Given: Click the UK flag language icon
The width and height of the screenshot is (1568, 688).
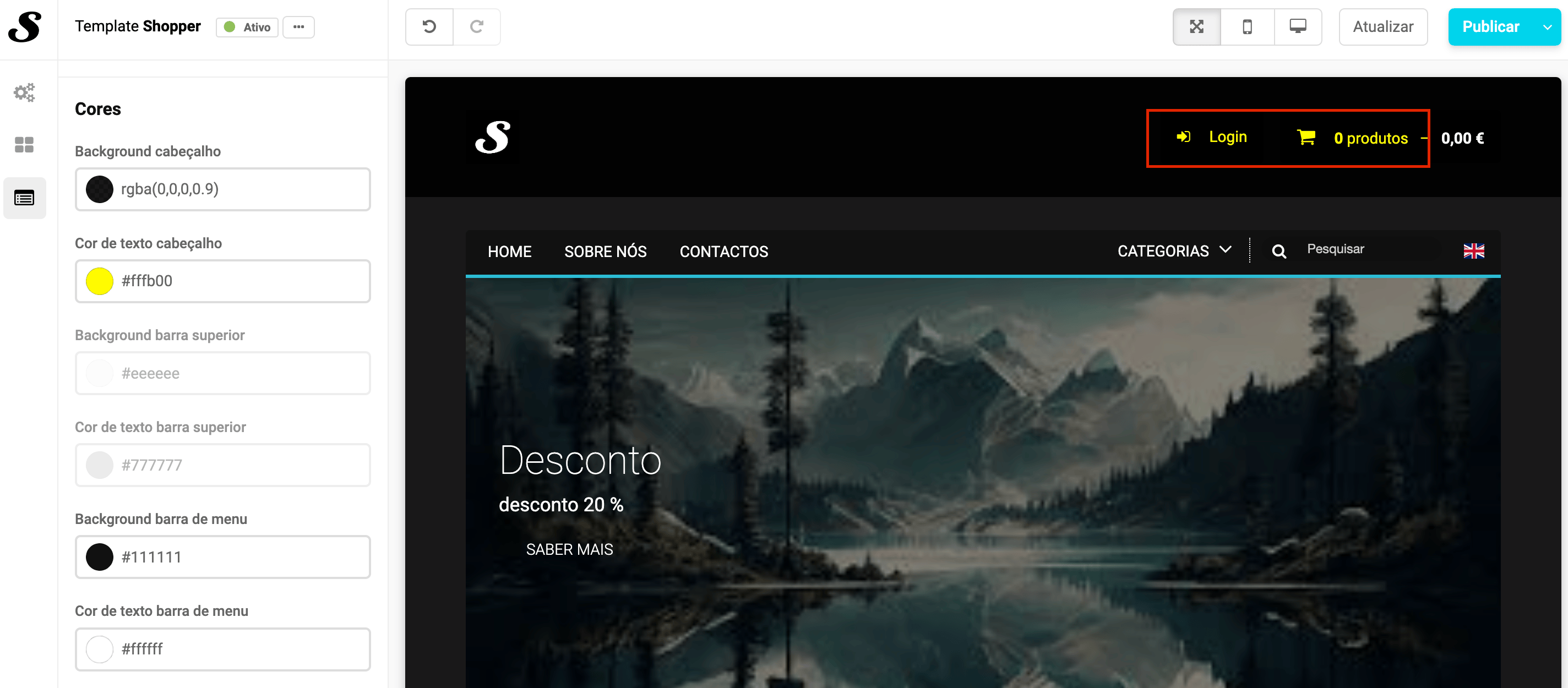Looking at the screenshot, I should (1473, 250).
